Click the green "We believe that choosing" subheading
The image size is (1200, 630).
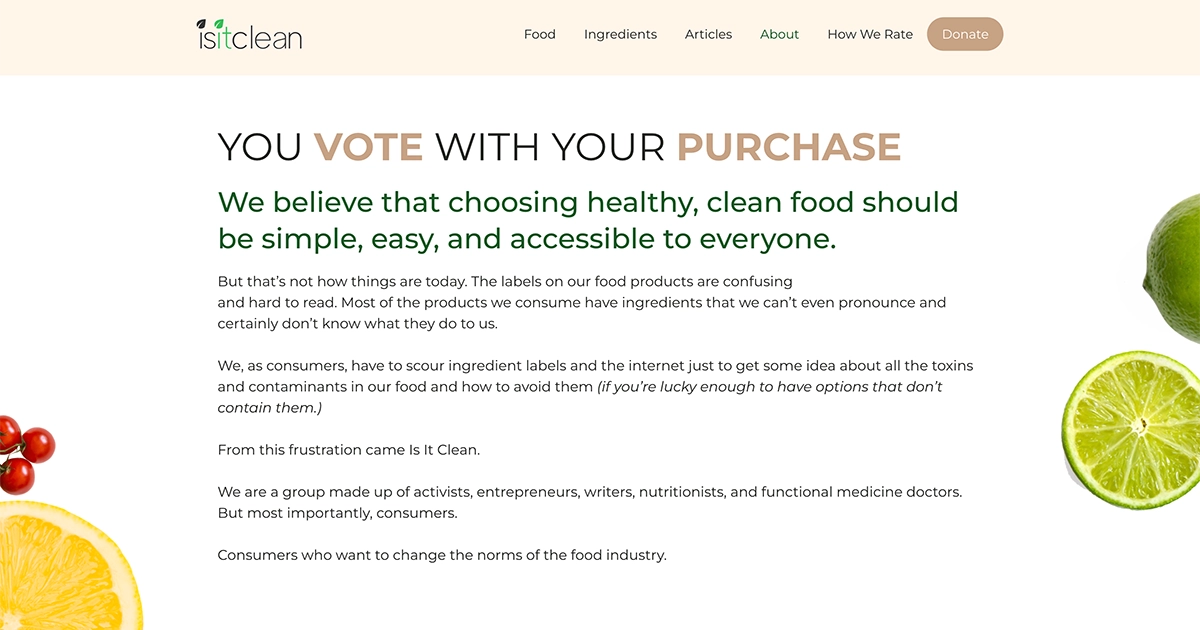point(588,220)
